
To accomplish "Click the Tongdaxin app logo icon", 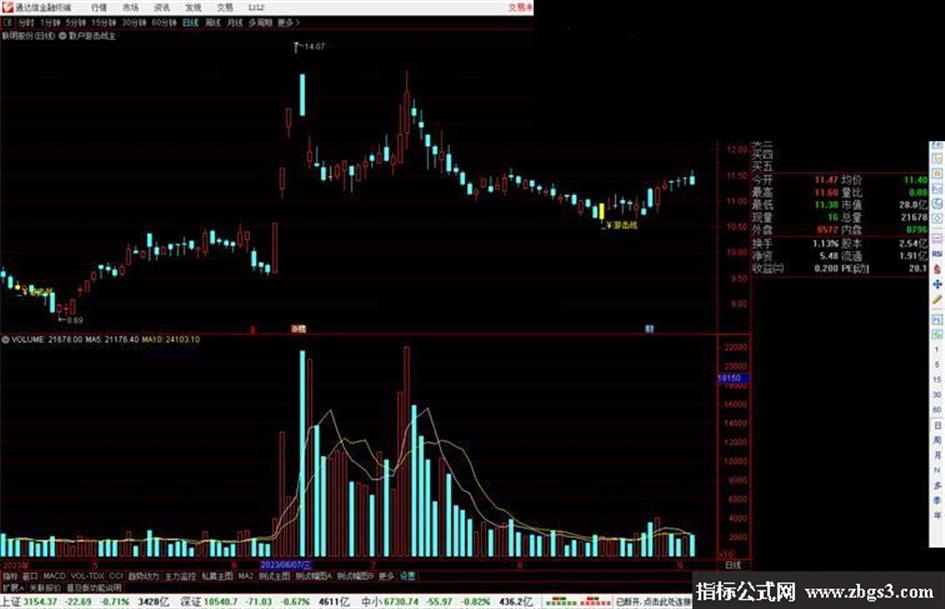I will [x=8, y=7].
